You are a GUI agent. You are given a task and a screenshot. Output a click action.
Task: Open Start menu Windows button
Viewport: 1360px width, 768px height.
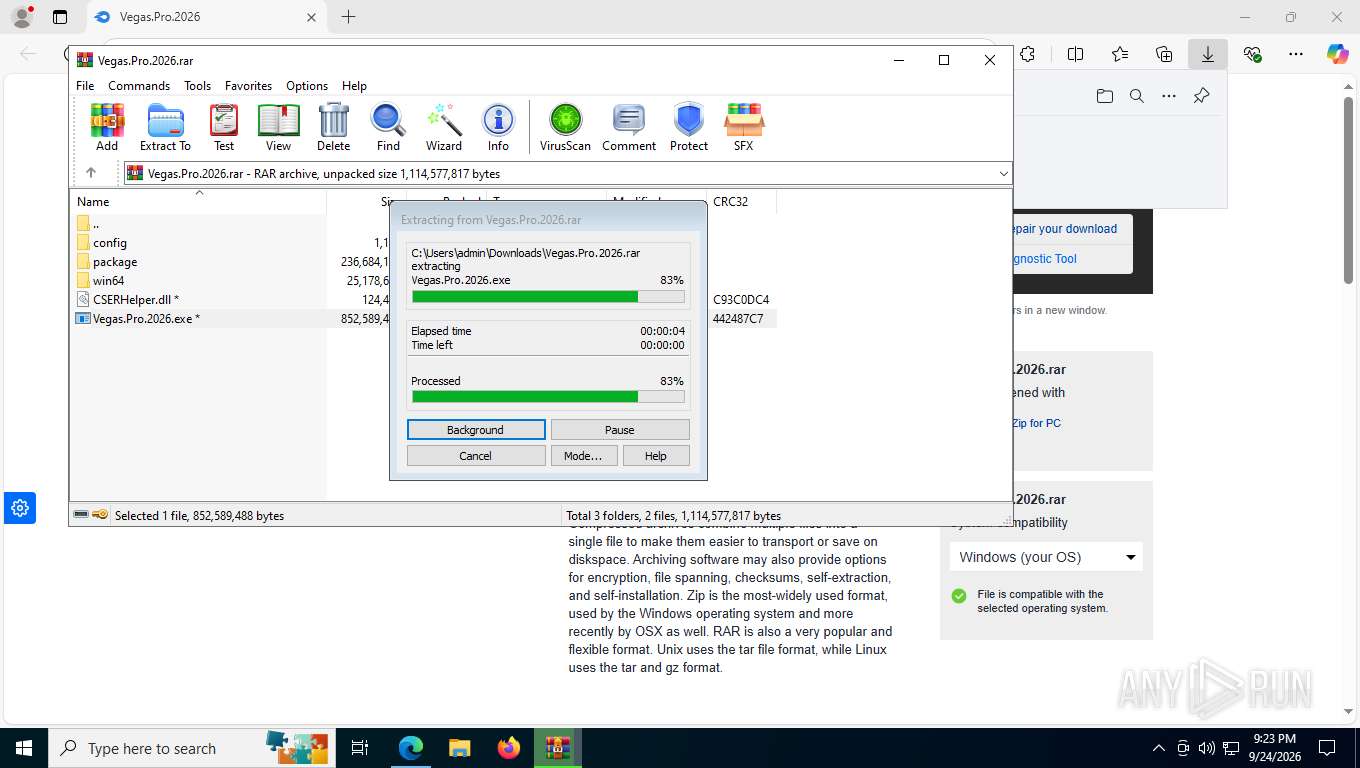(x=23, y=748)
